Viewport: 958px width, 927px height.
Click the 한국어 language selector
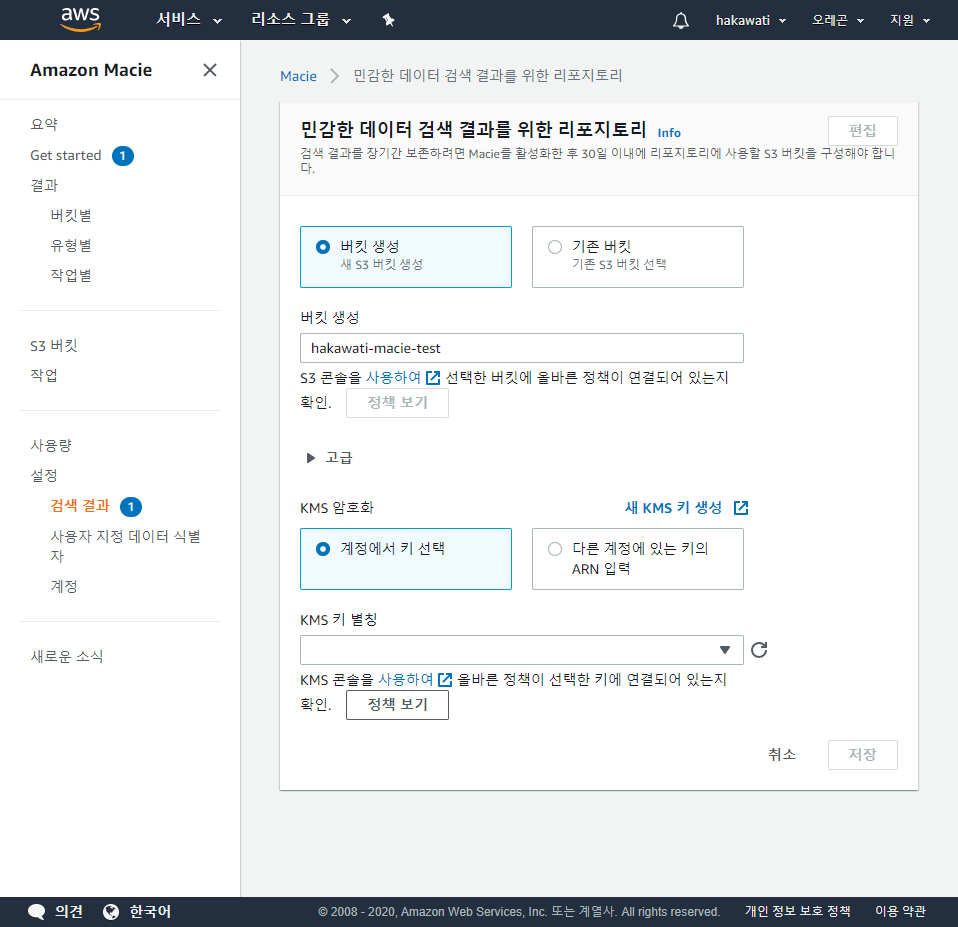coord(150,912)
